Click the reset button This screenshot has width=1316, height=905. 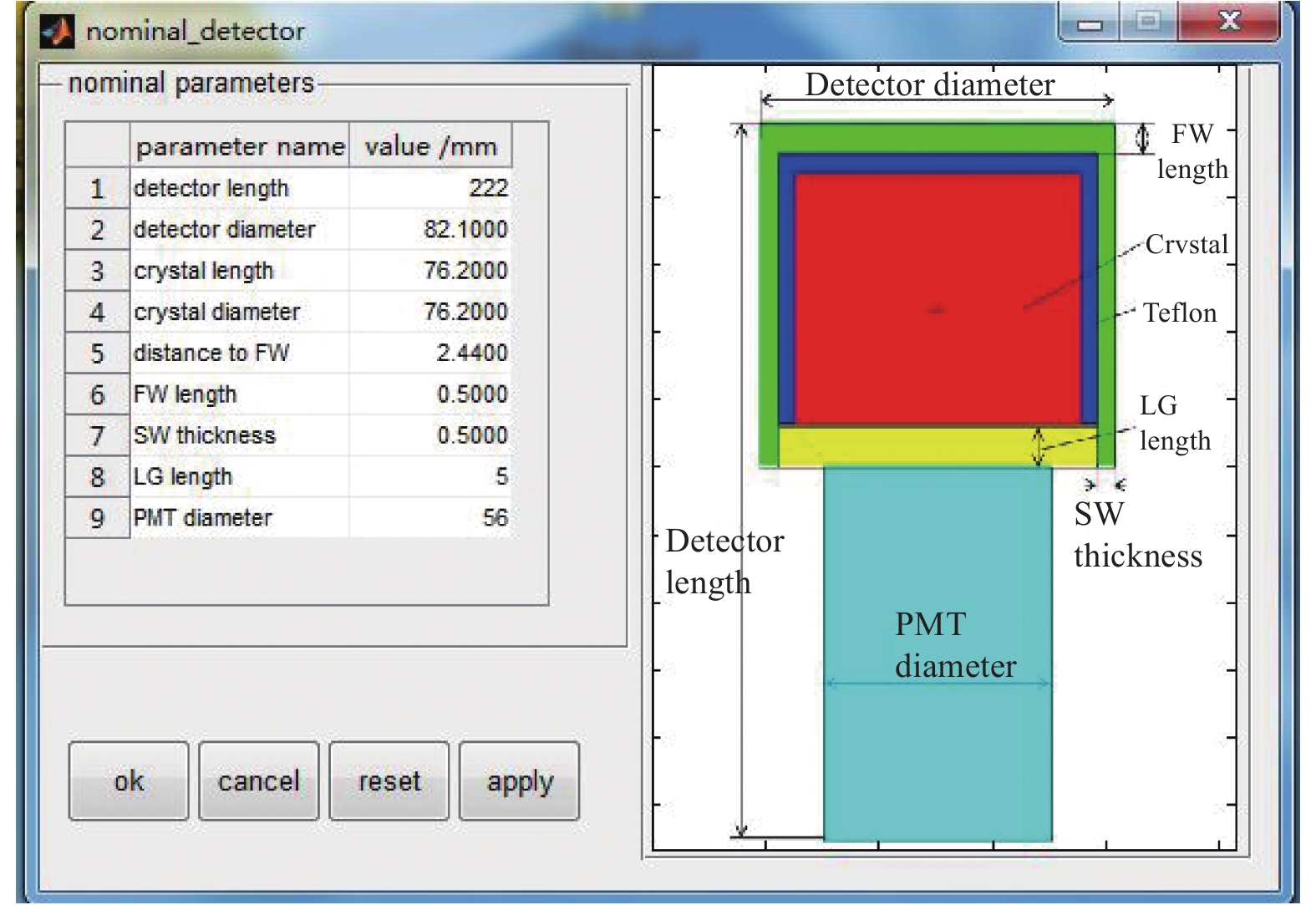point(389,781)
